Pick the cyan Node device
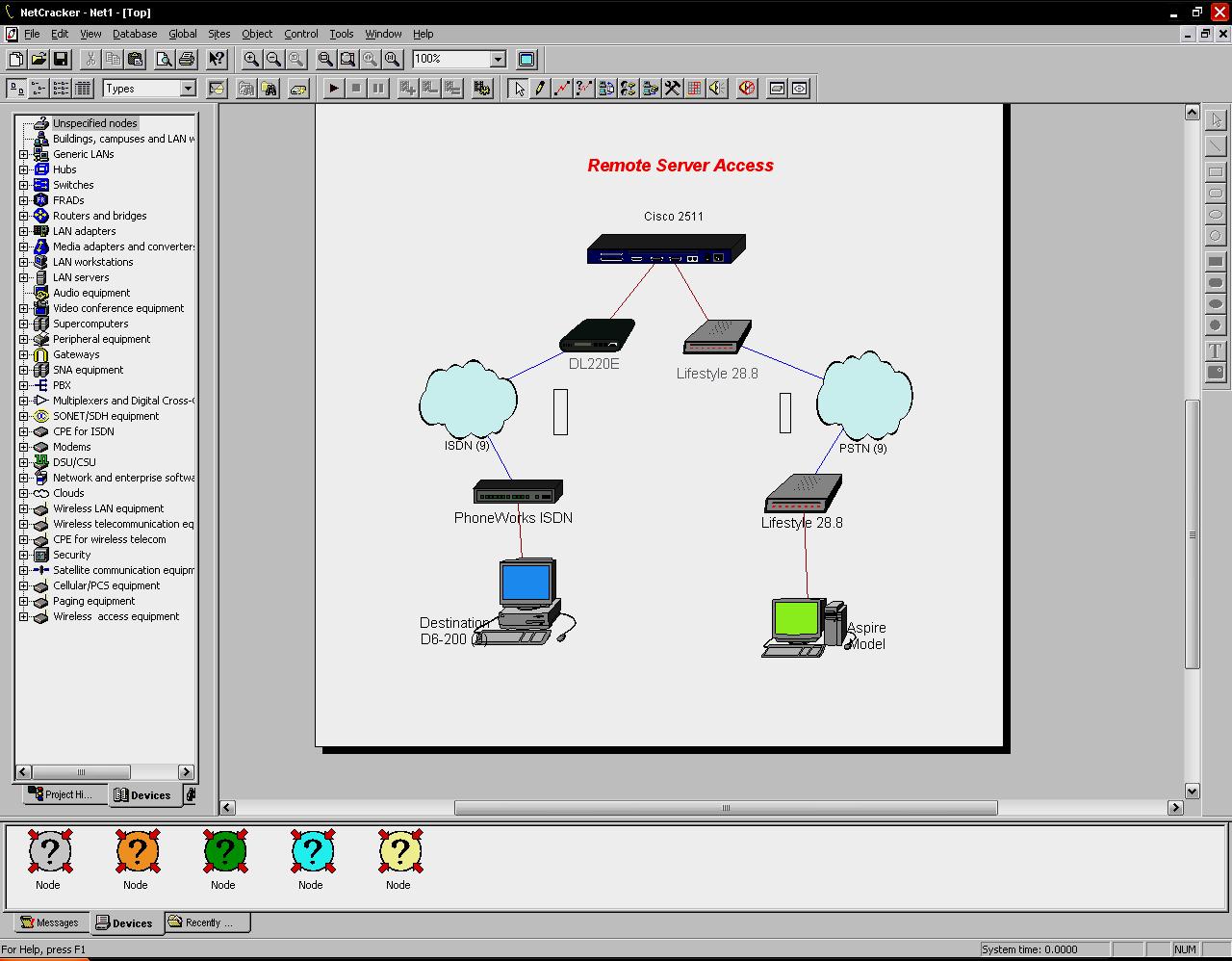Viewport: 1232px width, 961px height. (x=312, y=851)
